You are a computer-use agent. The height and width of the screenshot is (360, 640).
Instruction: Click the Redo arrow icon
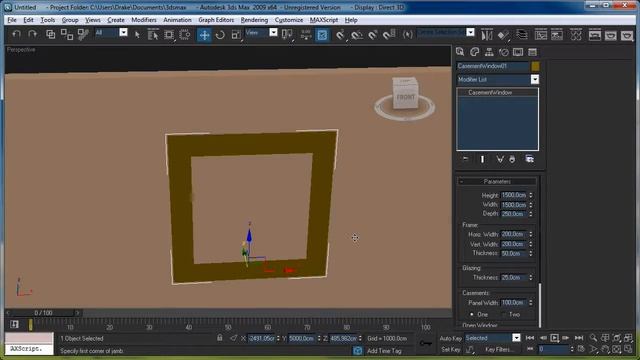[32, 34]
